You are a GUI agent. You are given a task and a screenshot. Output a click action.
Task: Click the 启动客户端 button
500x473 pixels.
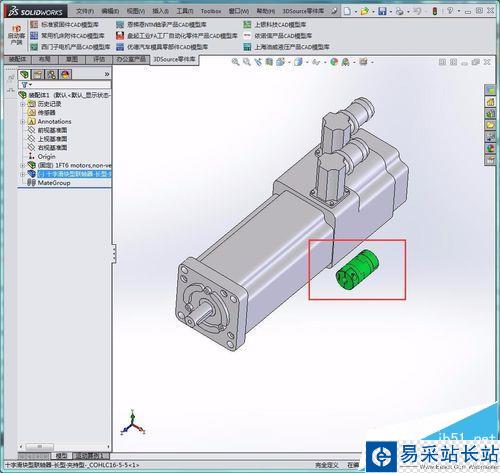[x=16, y=35]
